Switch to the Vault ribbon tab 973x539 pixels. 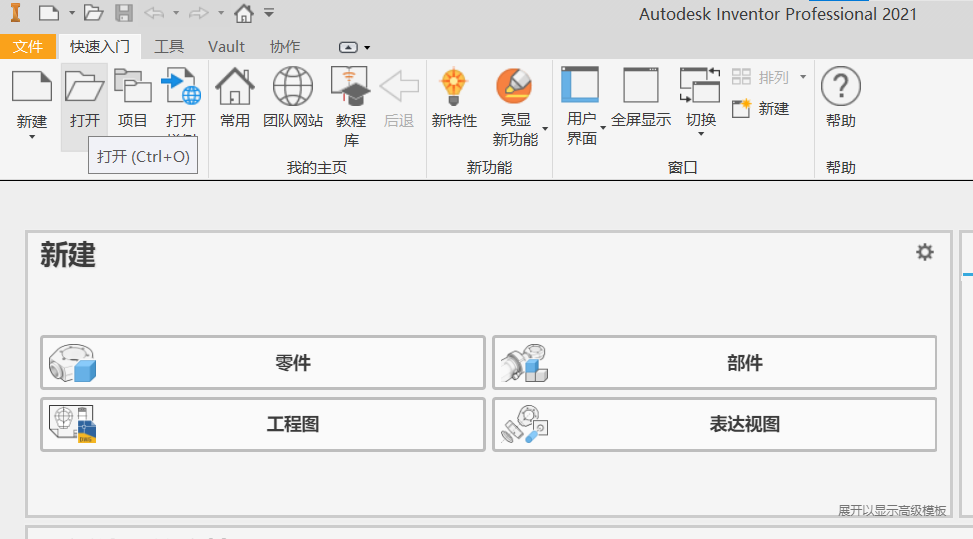point(226,47)
